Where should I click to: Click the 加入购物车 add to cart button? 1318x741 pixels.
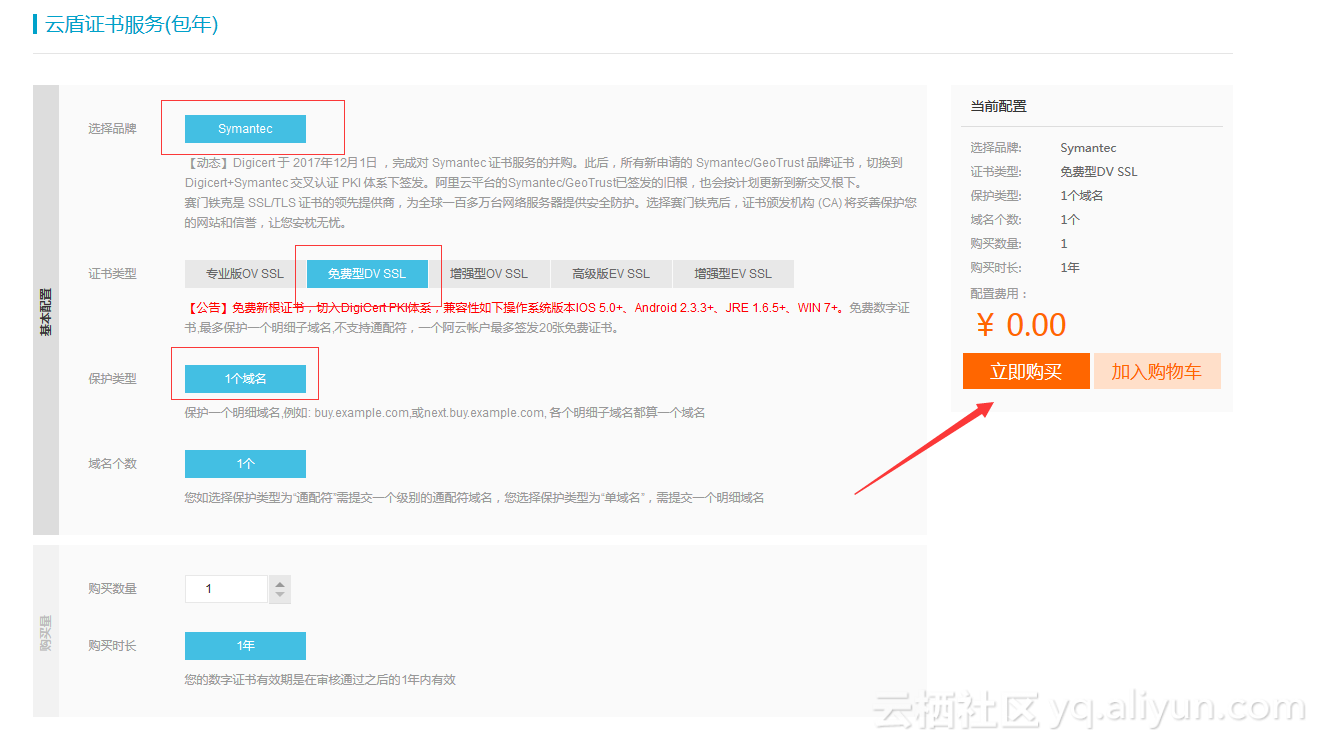1157,372
